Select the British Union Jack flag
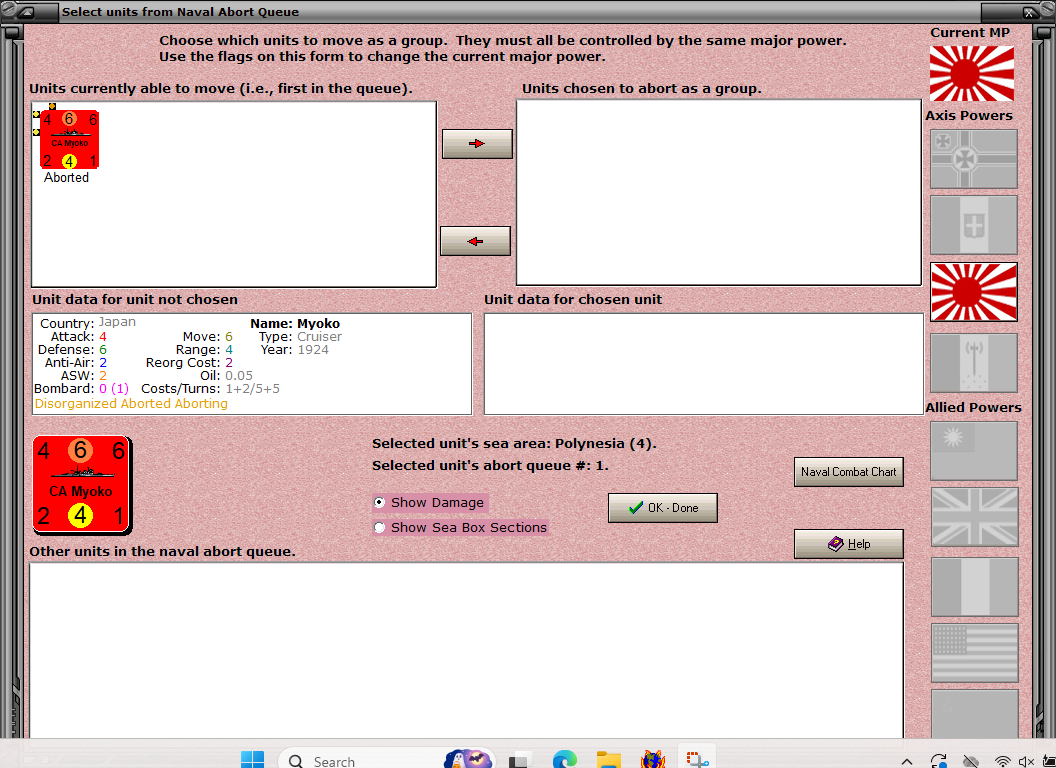 973,517
